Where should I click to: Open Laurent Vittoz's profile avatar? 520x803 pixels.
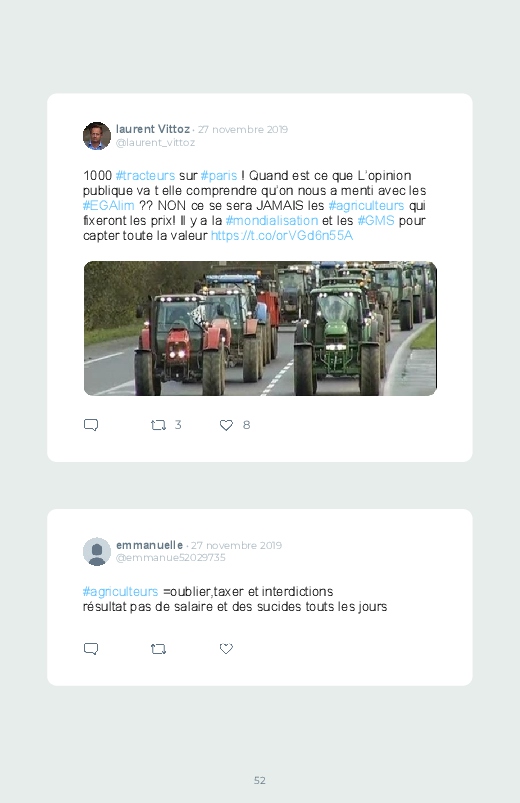click(x=97, y=136)
